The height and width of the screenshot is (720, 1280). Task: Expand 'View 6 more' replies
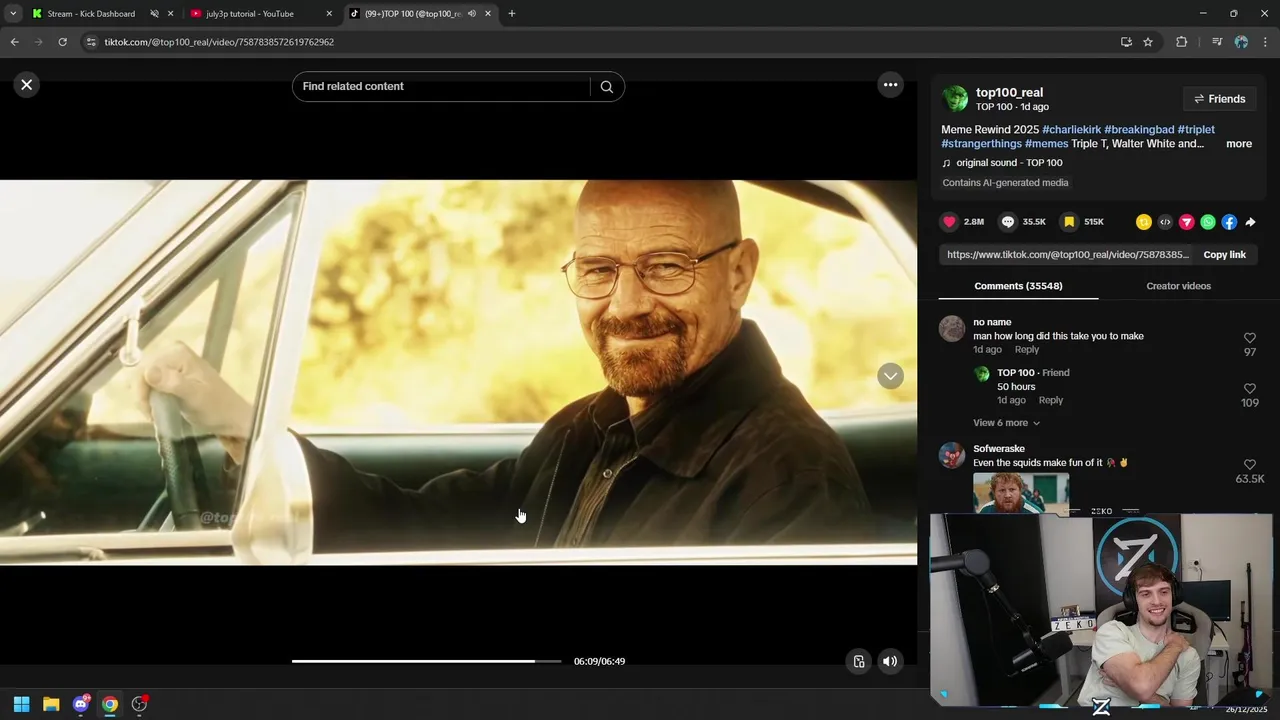click(x=1006, y=423)
